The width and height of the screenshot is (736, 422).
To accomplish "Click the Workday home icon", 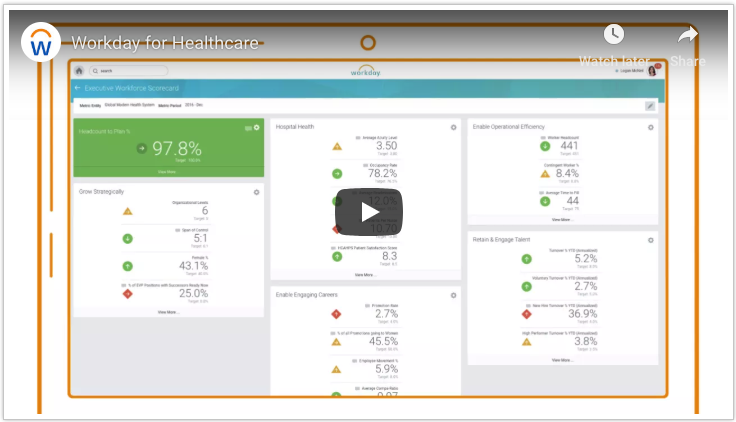I will click(x=79, y=71).
